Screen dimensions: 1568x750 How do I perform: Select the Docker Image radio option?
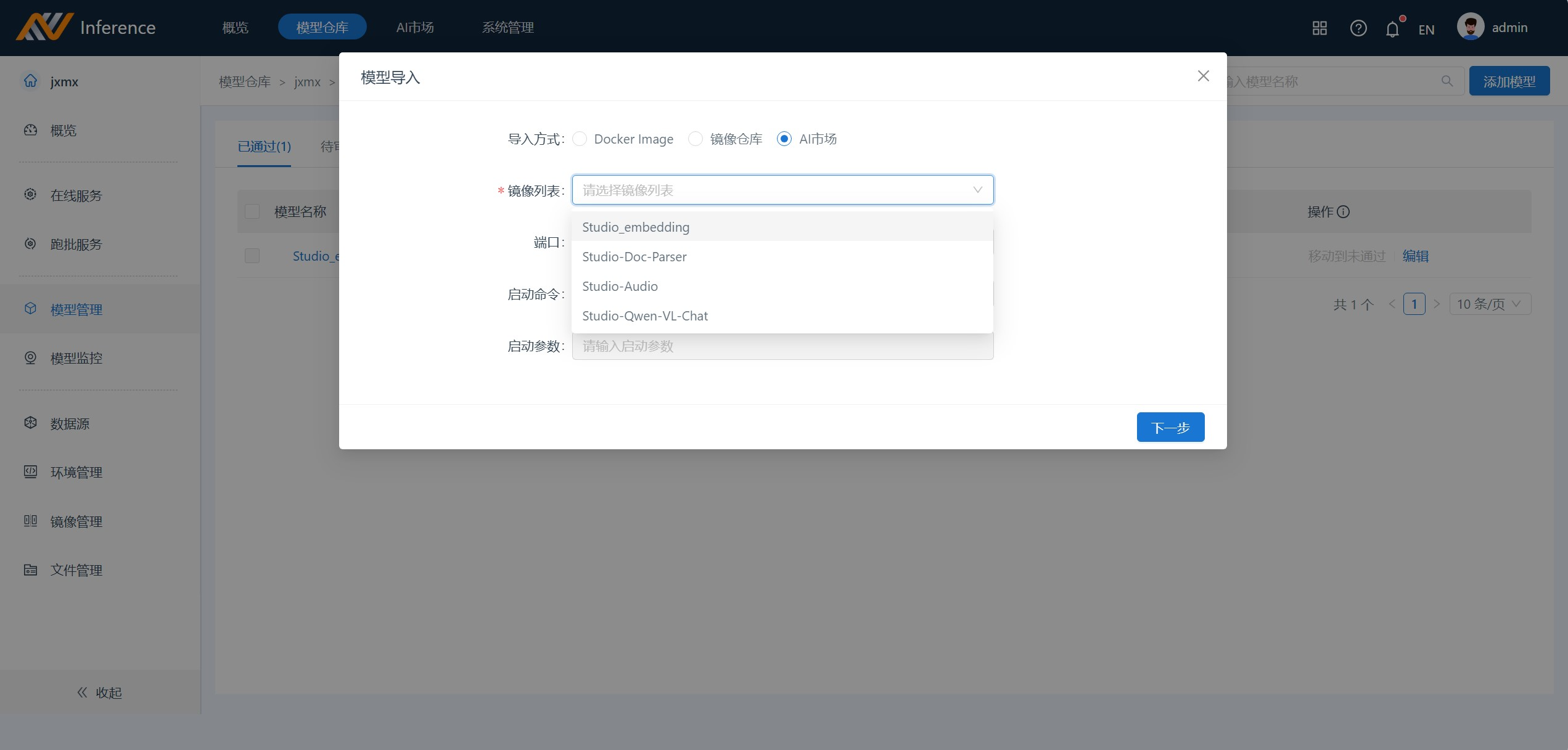click(580, 139)
